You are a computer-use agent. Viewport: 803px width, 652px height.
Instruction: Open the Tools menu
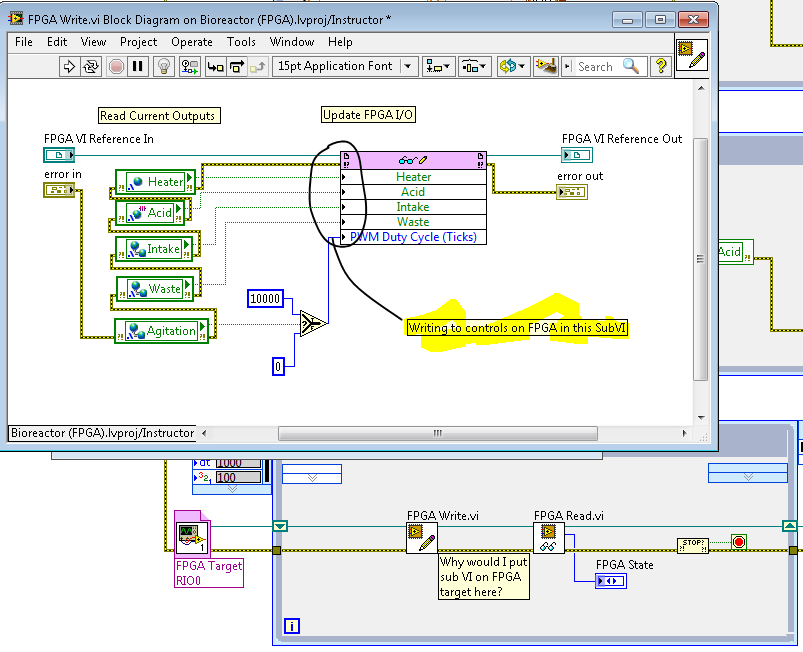coord(241,42)
